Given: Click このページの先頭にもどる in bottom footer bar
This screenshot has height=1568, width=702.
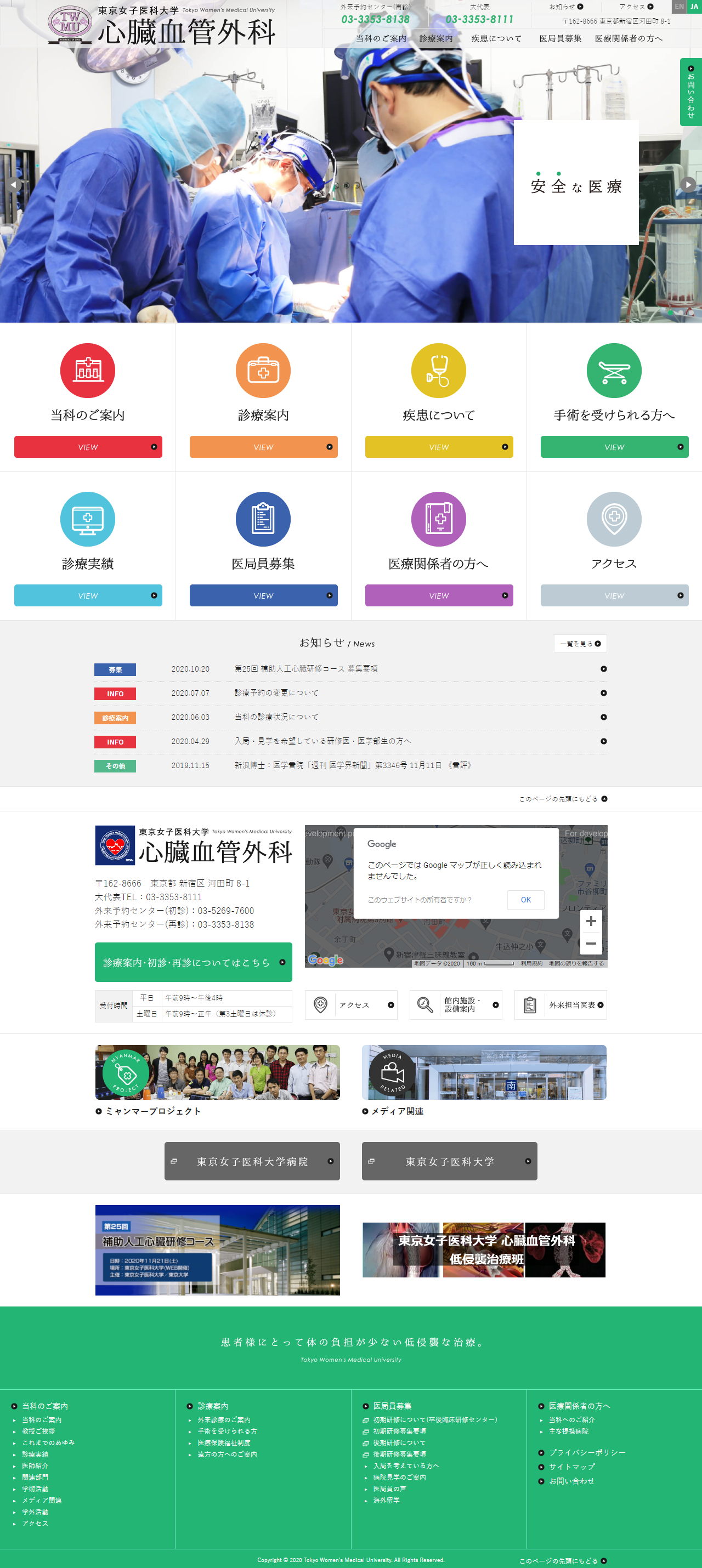Looking at the screenshot, I should (x=563, y=1561).
